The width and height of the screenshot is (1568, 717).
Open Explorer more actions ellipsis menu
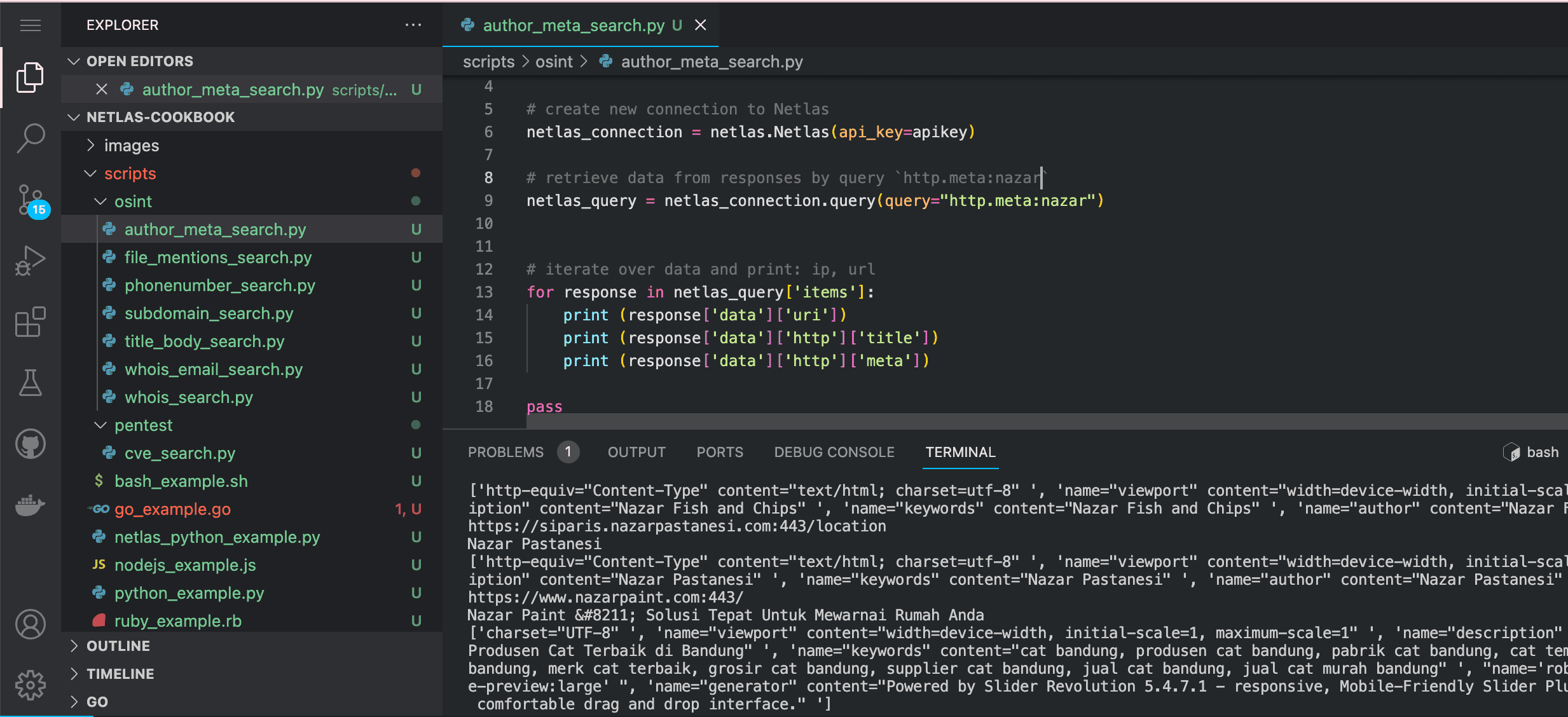[413, 25]
